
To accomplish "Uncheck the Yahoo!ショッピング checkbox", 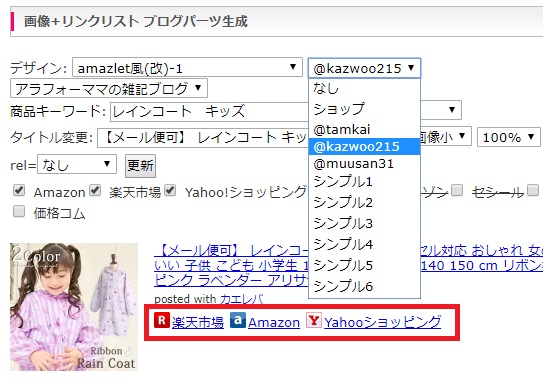I will [x=170, y=190].
